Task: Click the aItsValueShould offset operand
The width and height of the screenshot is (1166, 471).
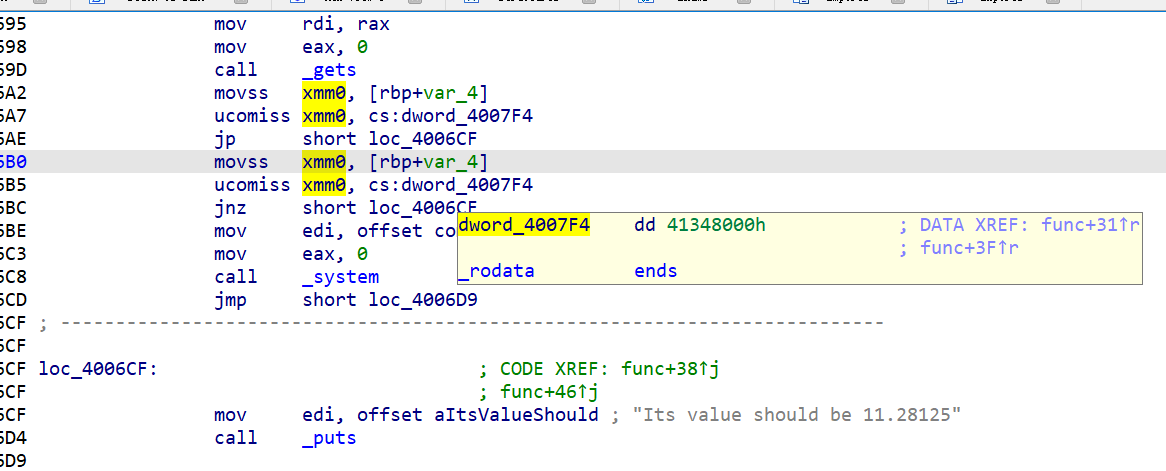Action: (x=516, y=414)
